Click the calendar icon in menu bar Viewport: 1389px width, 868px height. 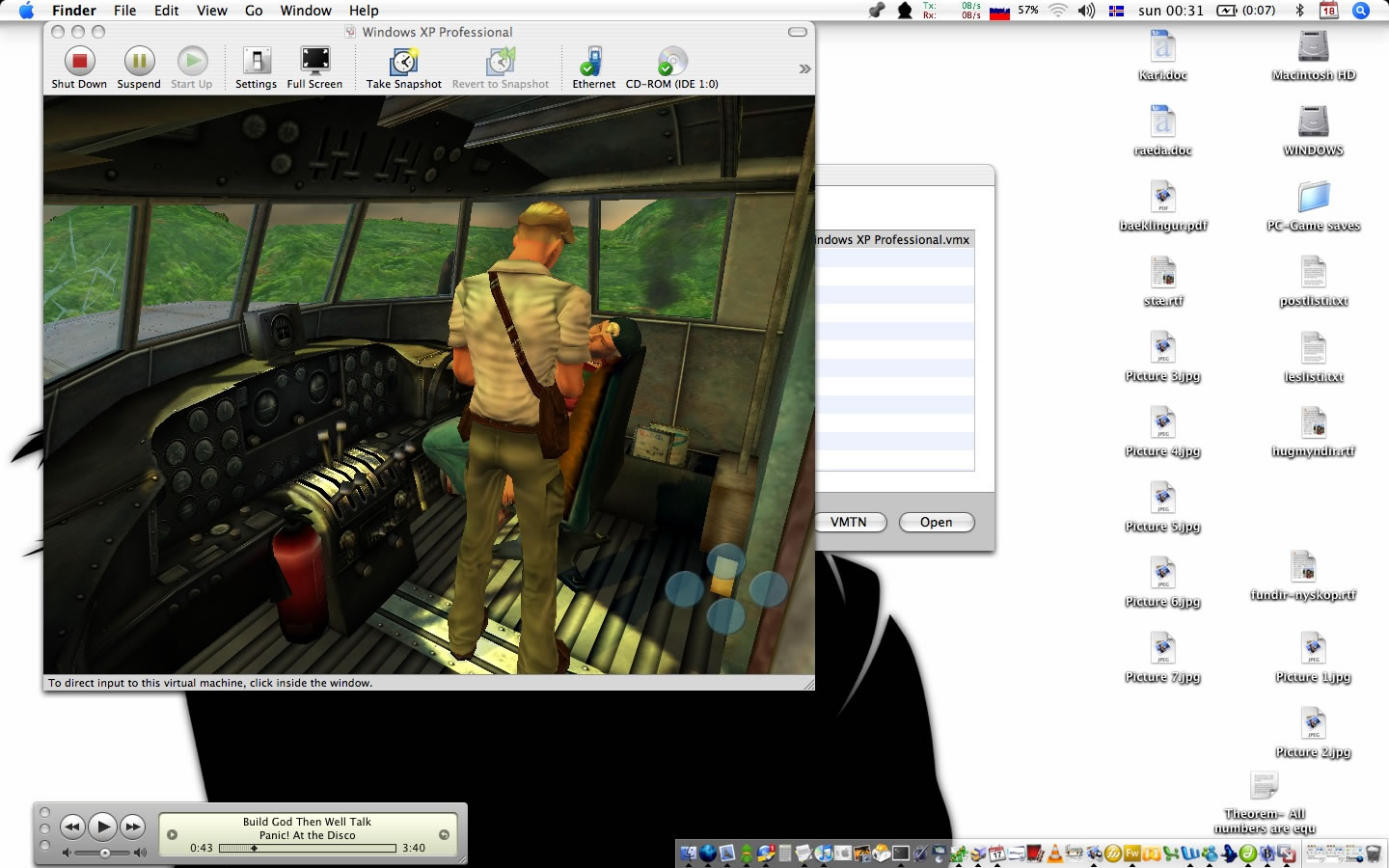tap(1329, 11)
